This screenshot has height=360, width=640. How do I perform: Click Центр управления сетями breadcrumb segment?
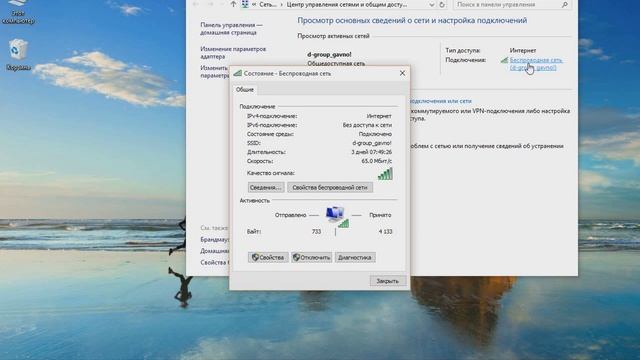tap(347, 5)
